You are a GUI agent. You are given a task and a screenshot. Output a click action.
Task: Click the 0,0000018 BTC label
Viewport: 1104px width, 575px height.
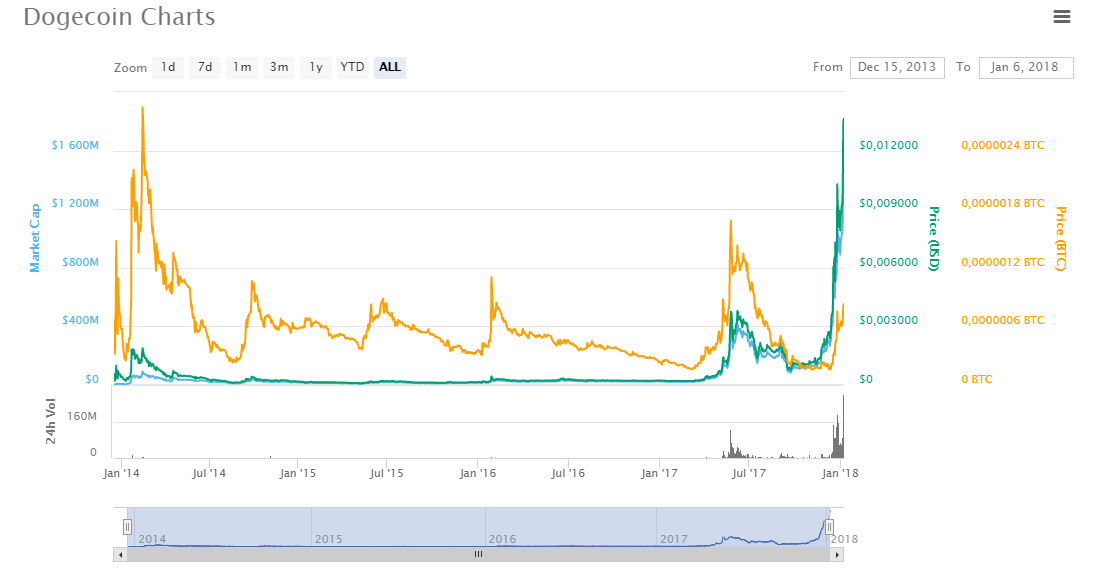[1003, 203]
